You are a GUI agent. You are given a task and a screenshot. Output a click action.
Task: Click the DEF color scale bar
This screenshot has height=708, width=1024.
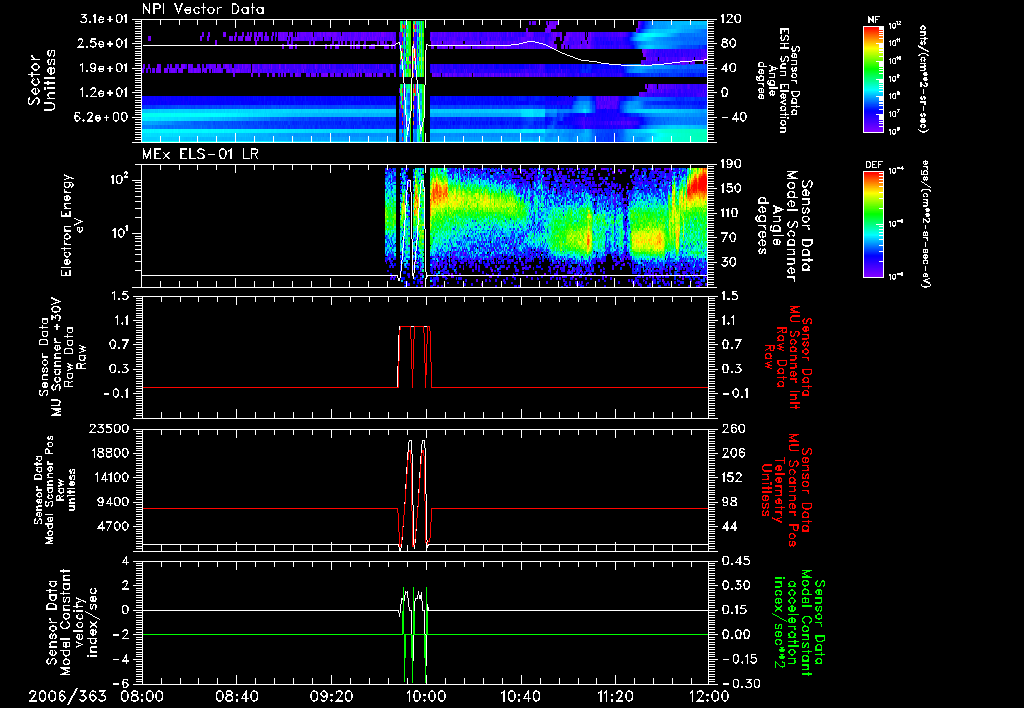coord(872,224)
